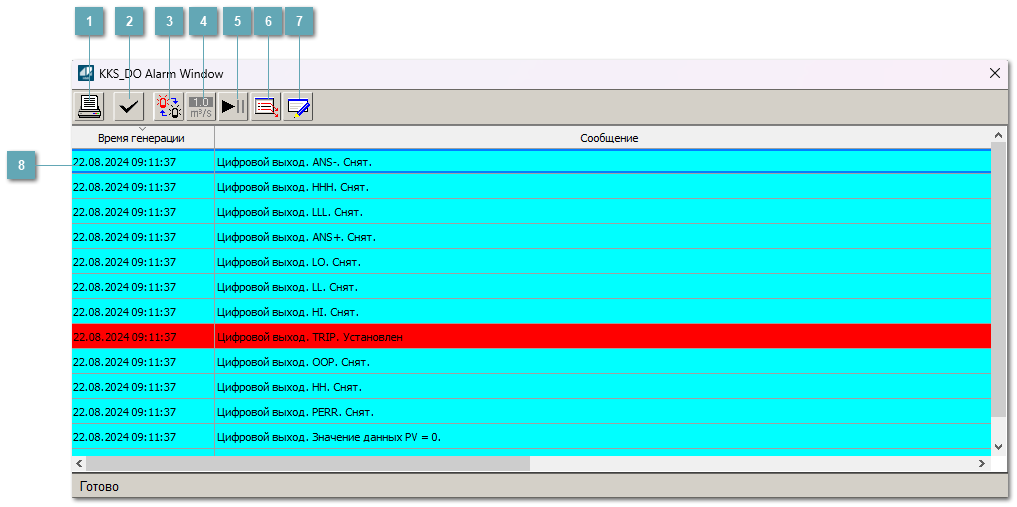
Task: Acknowledge alarms with the checkmark button
Action: pyautogui.click(x=129, y=106)
